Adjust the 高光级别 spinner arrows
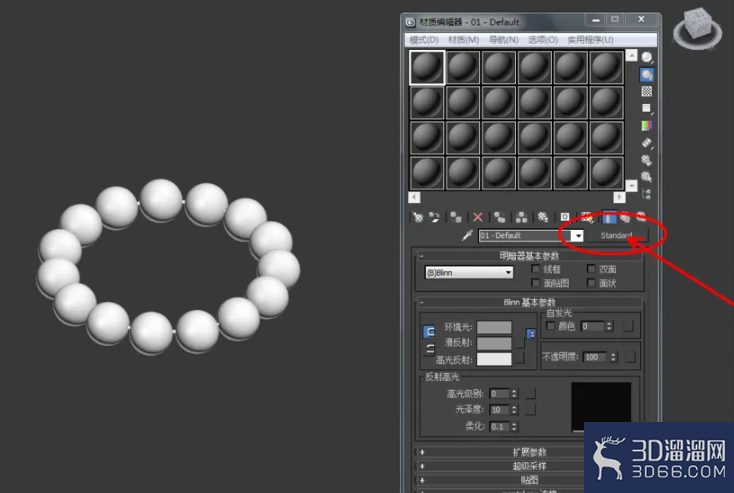Viewport: 734px width, 493px height. (514, 394)
